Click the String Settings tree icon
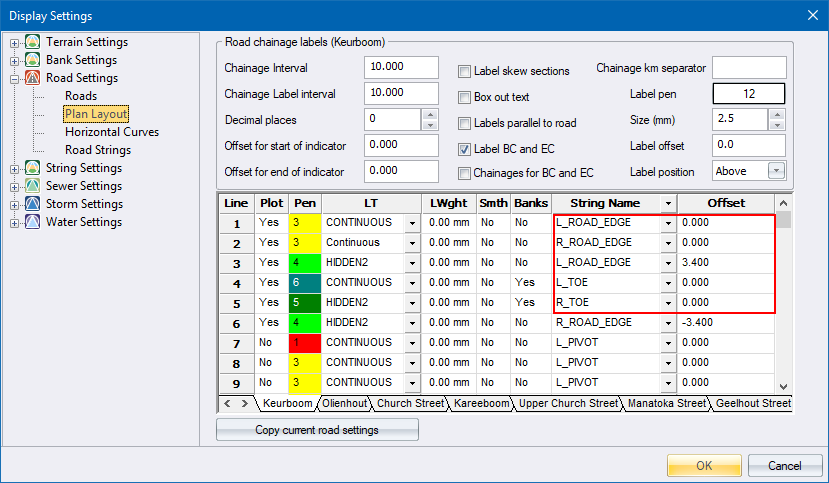 tap(33, 168)
